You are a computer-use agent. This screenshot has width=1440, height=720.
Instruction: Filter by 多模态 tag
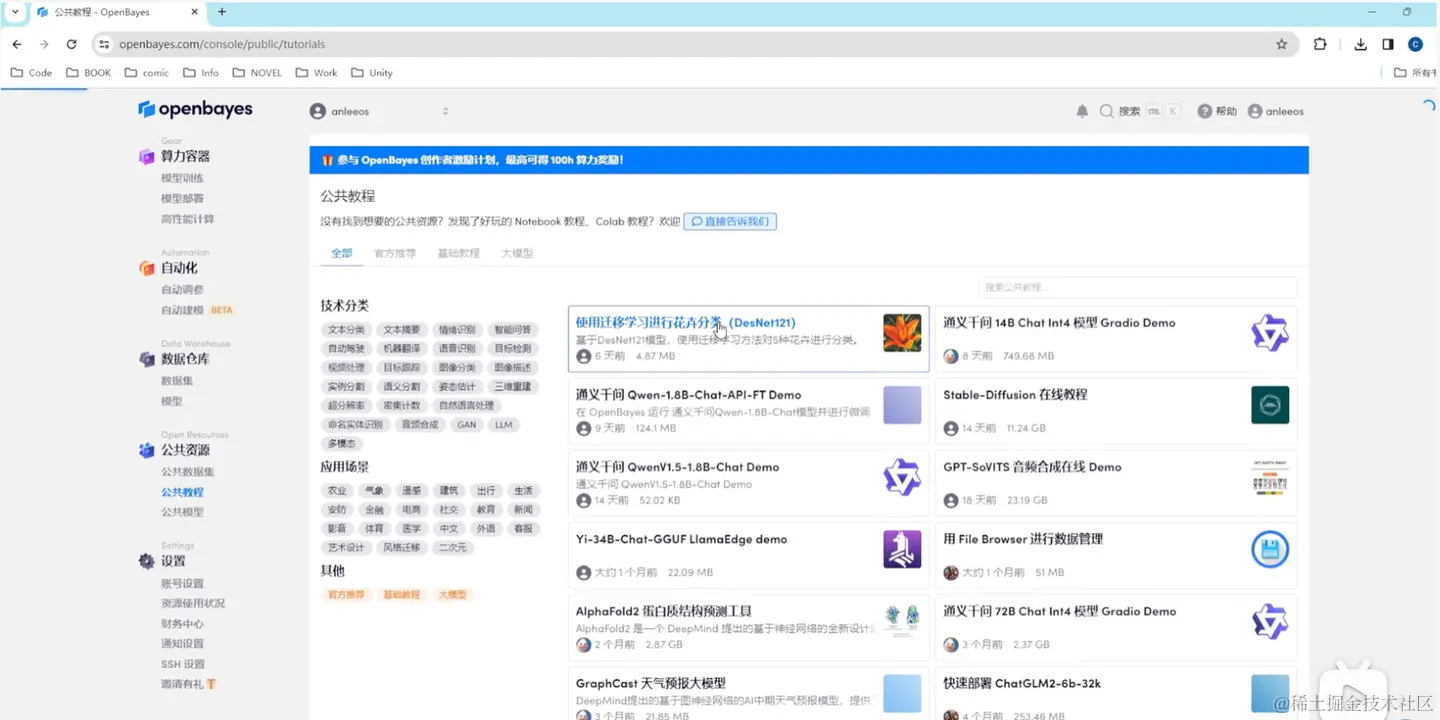pyautogui.click(x=341, y=444)
